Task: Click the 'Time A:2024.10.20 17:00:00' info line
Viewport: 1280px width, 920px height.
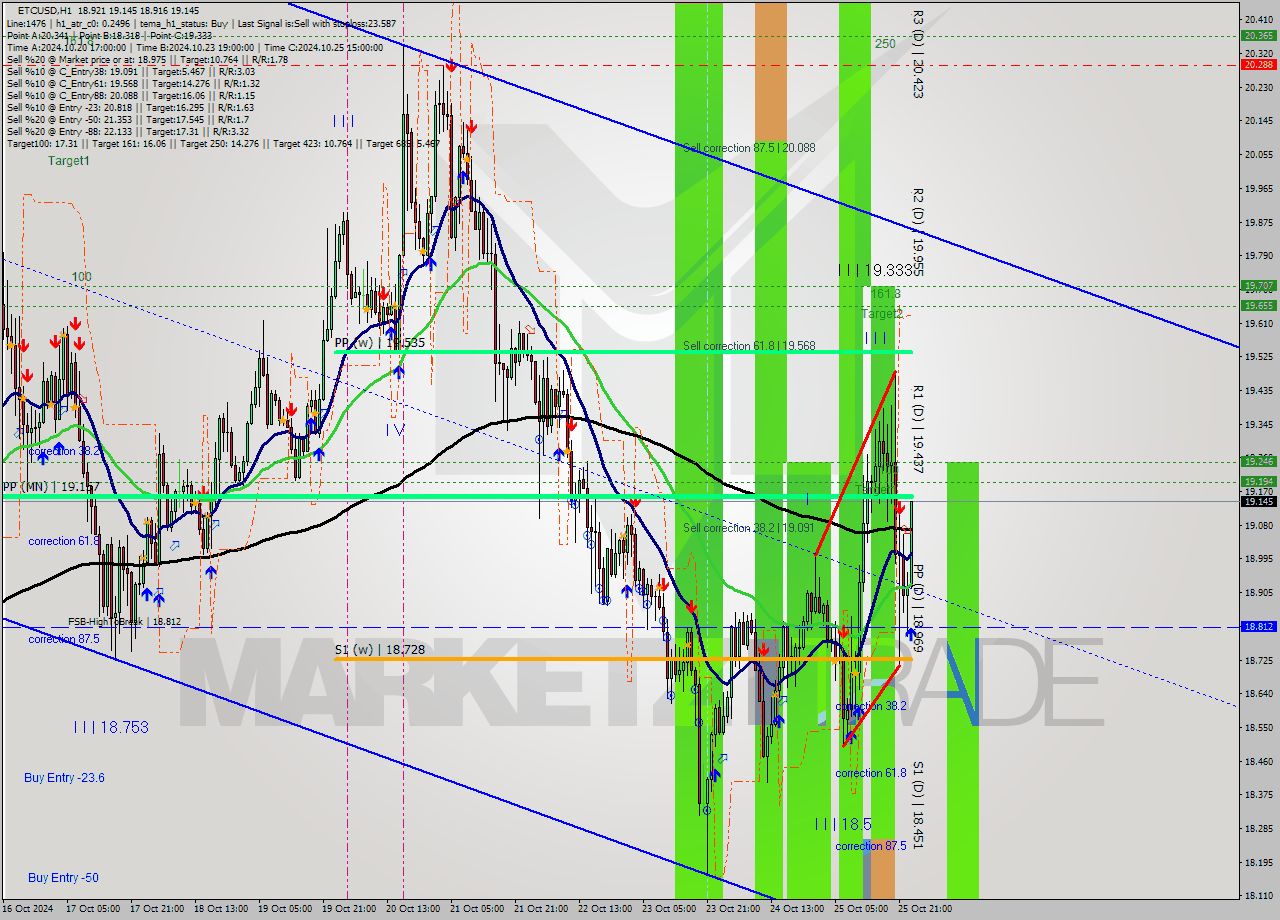Action: 195,47
